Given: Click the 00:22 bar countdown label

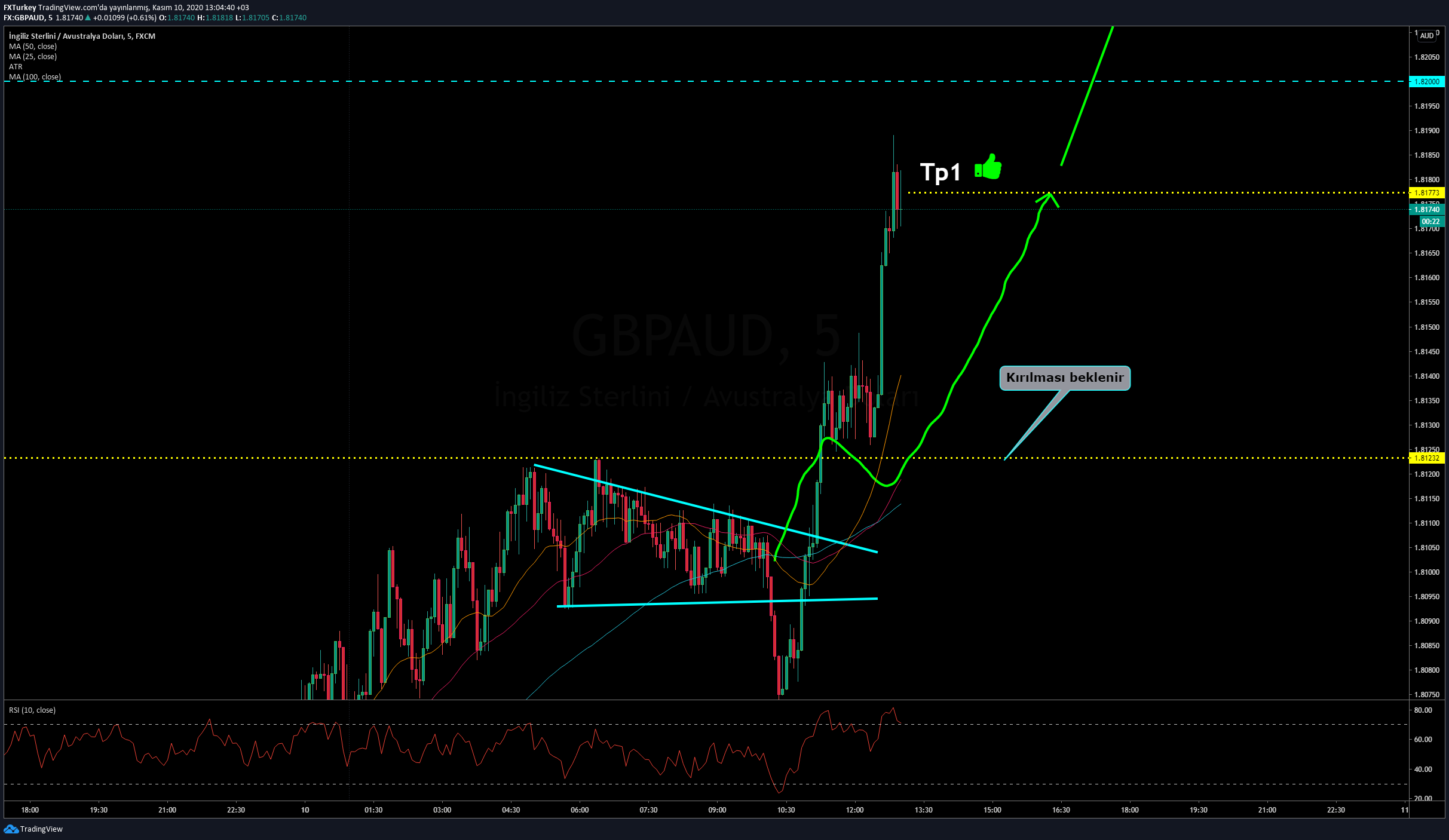Looking at the screenshot, I should 1430,222.
